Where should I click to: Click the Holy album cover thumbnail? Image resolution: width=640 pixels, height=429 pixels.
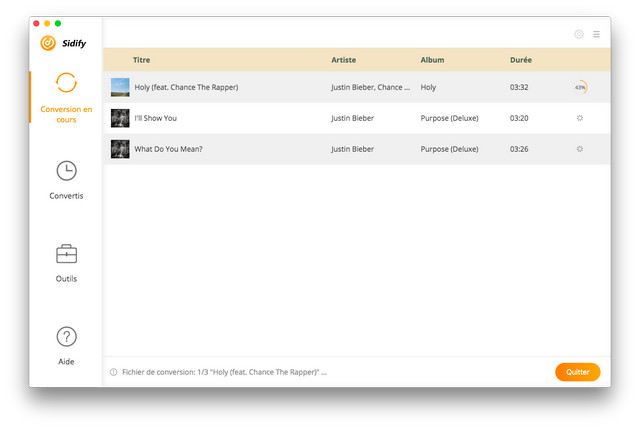tap(120, 87)
